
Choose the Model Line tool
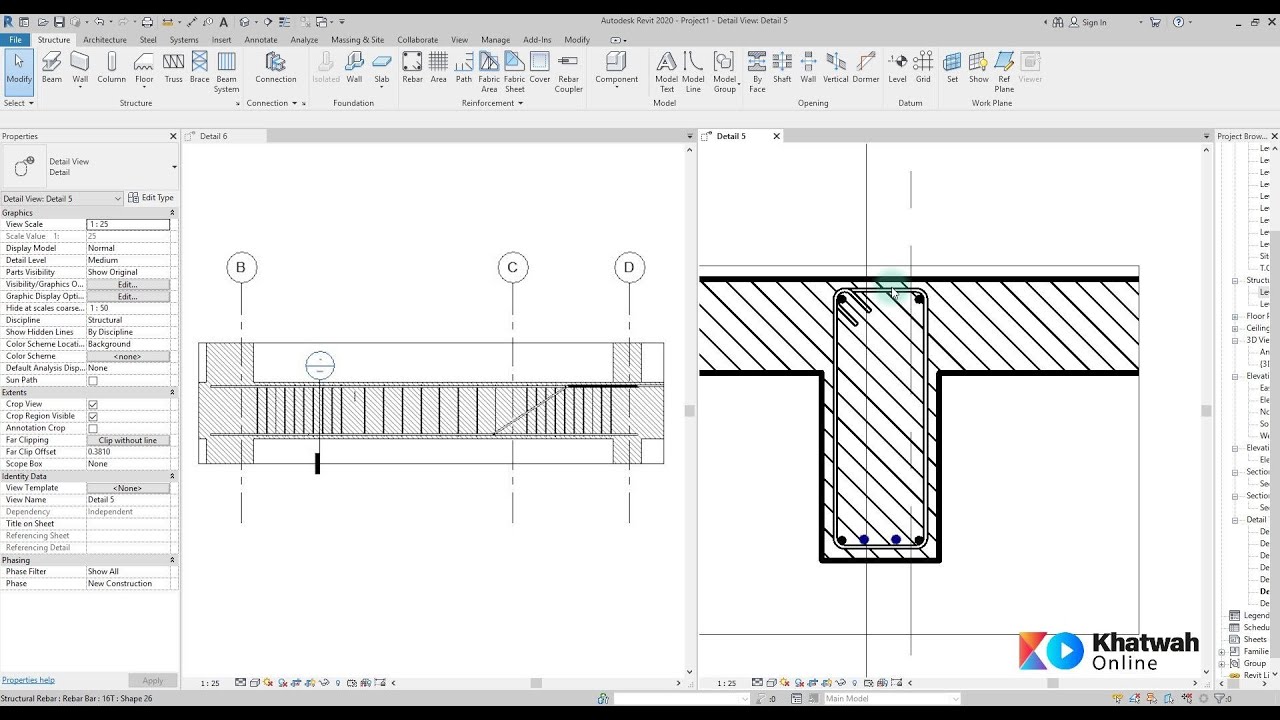(693, 72)
